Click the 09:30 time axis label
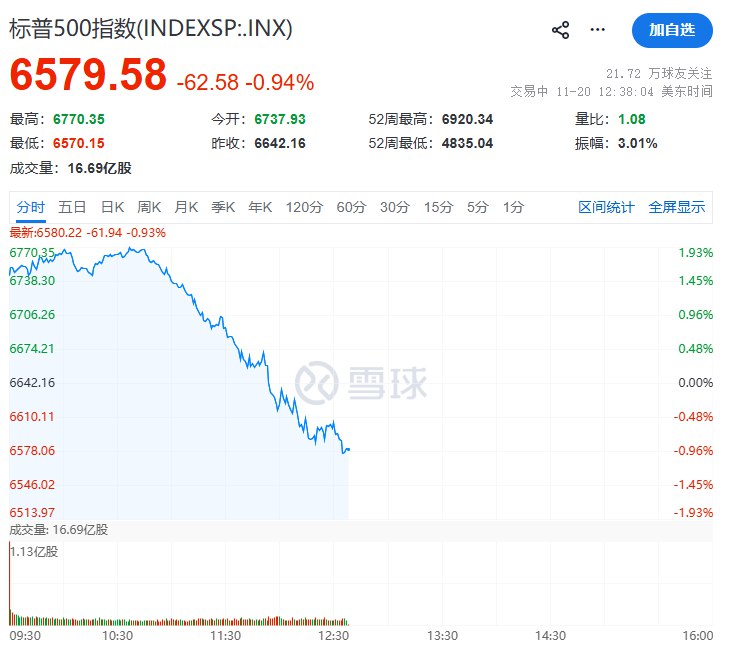 point(25,636)
